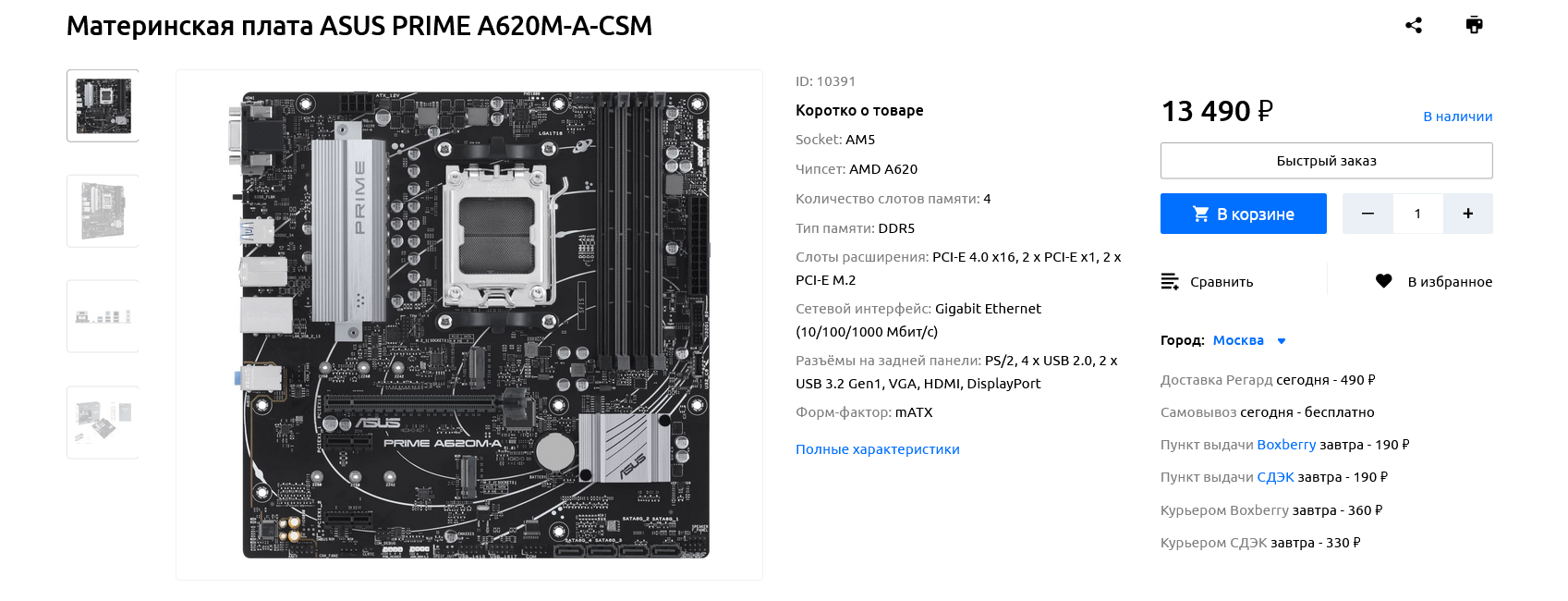Open Полные характеристики link
1568x601 pixels.
point(878,449)
